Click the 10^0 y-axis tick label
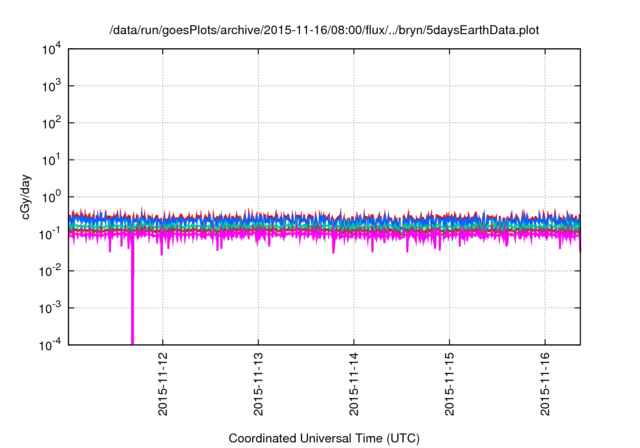The image size is (640, 448). pos(51,198)
